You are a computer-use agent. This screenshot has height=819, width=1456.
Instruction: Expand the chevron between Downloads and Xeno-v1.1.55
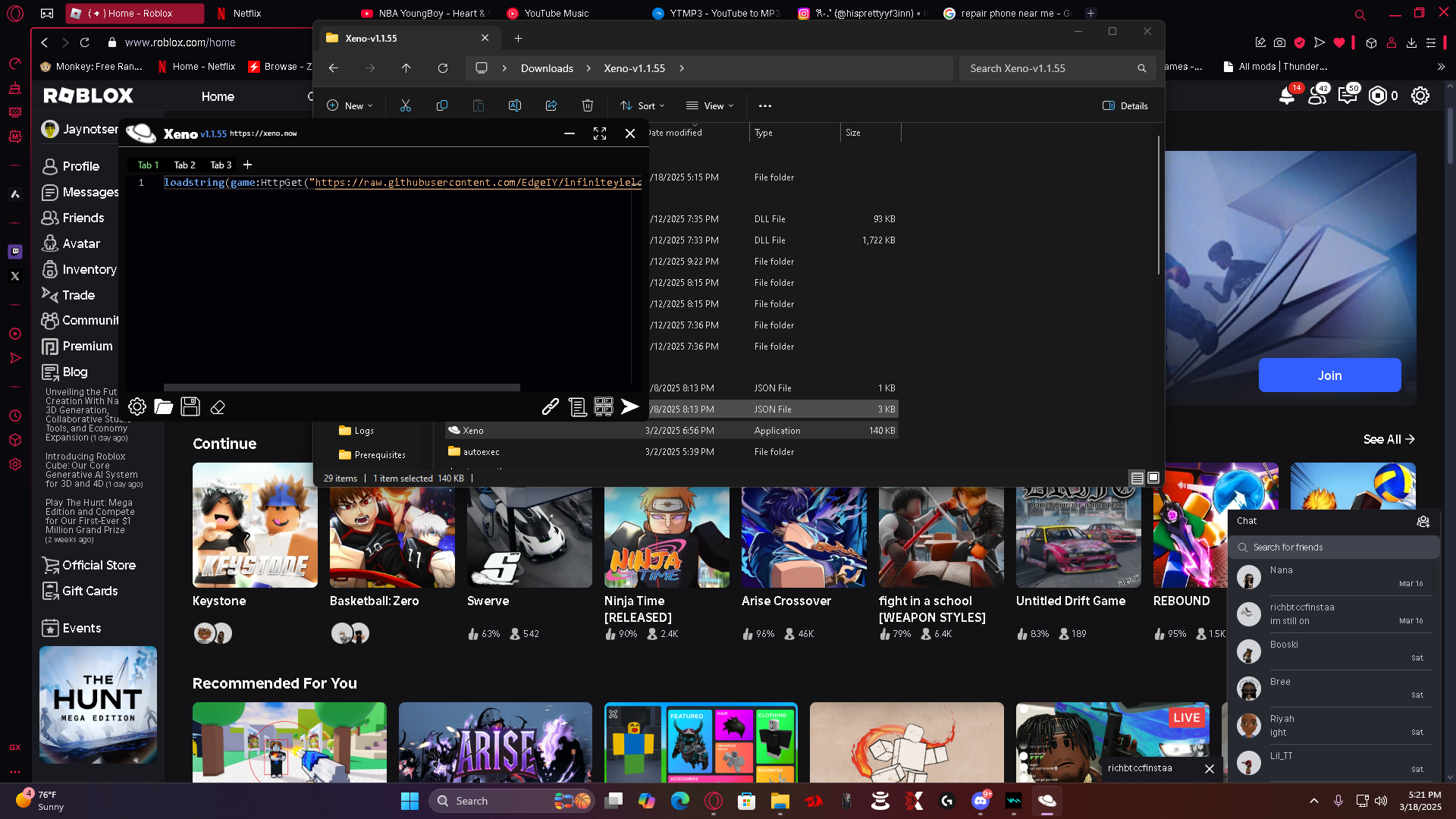[x=588, y=68]
